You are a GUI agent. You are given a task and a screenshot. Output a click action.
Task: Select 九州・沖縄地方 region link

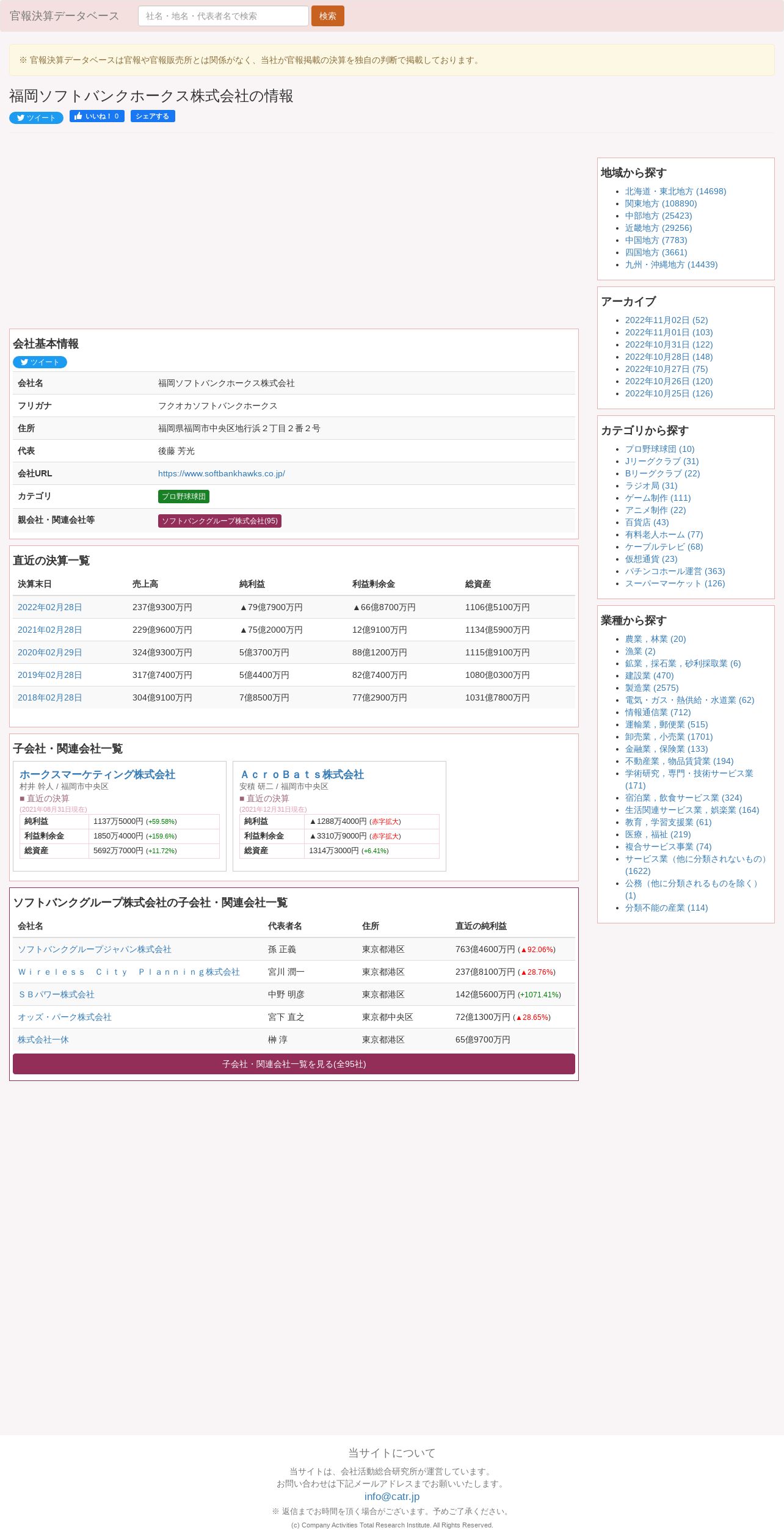(x=671, y=264)
